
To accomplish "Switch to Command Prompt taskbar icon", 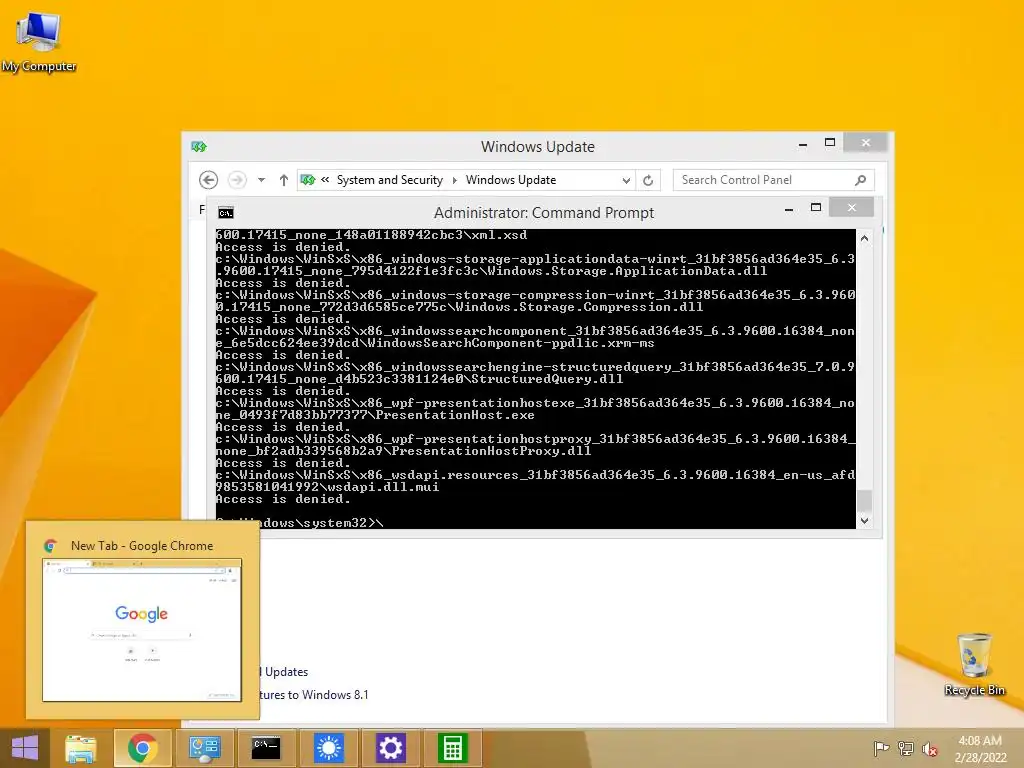I will tap(266, 748).
